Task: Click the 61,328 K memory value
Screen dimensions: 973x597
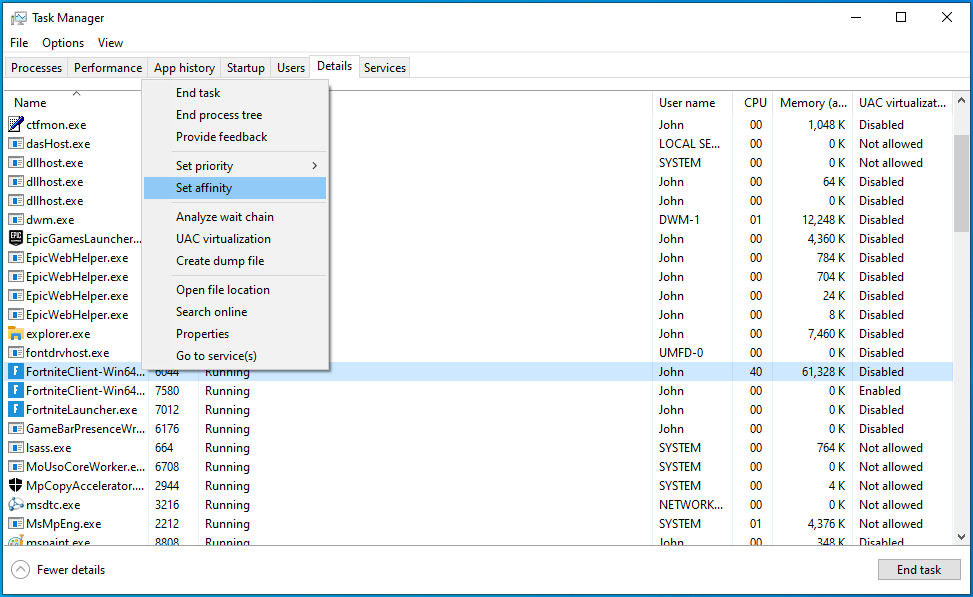Action: [823, 372]
